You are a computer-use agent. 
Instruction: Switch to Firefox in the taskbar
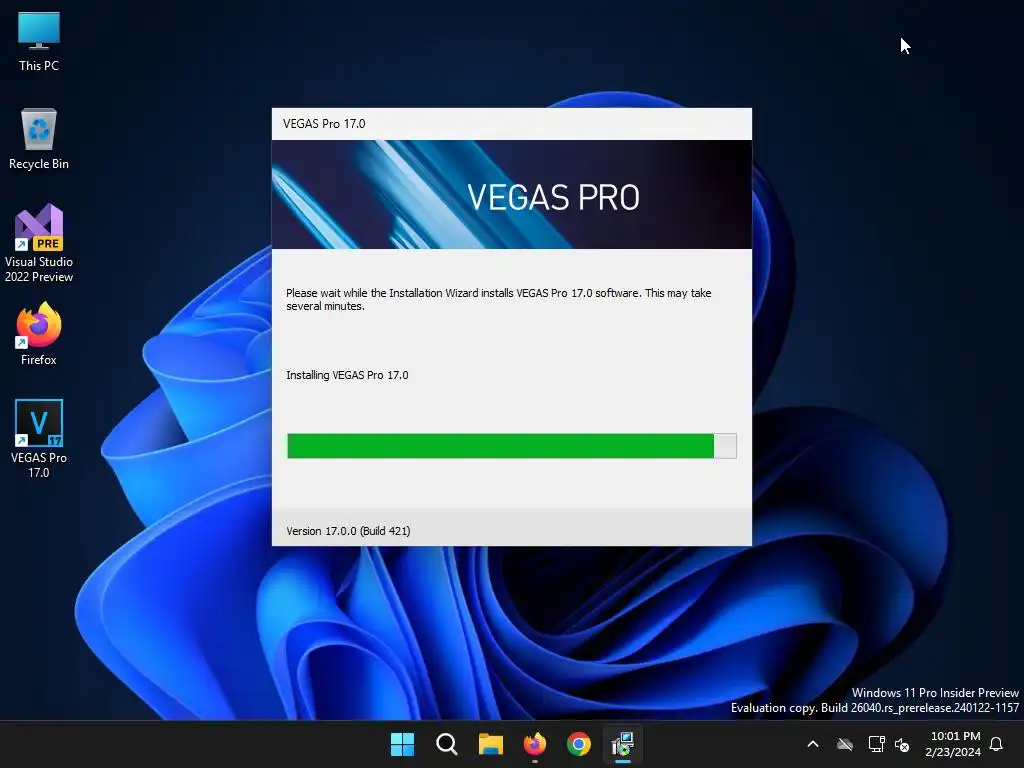[535, 744]
